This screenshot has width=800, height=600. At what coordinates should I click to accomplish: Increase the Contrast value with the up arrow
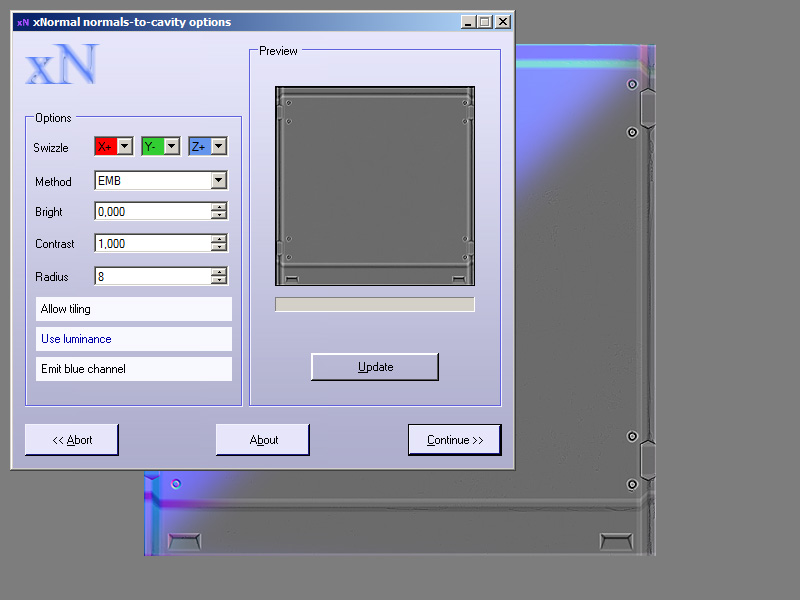click(x=219, y=239)
